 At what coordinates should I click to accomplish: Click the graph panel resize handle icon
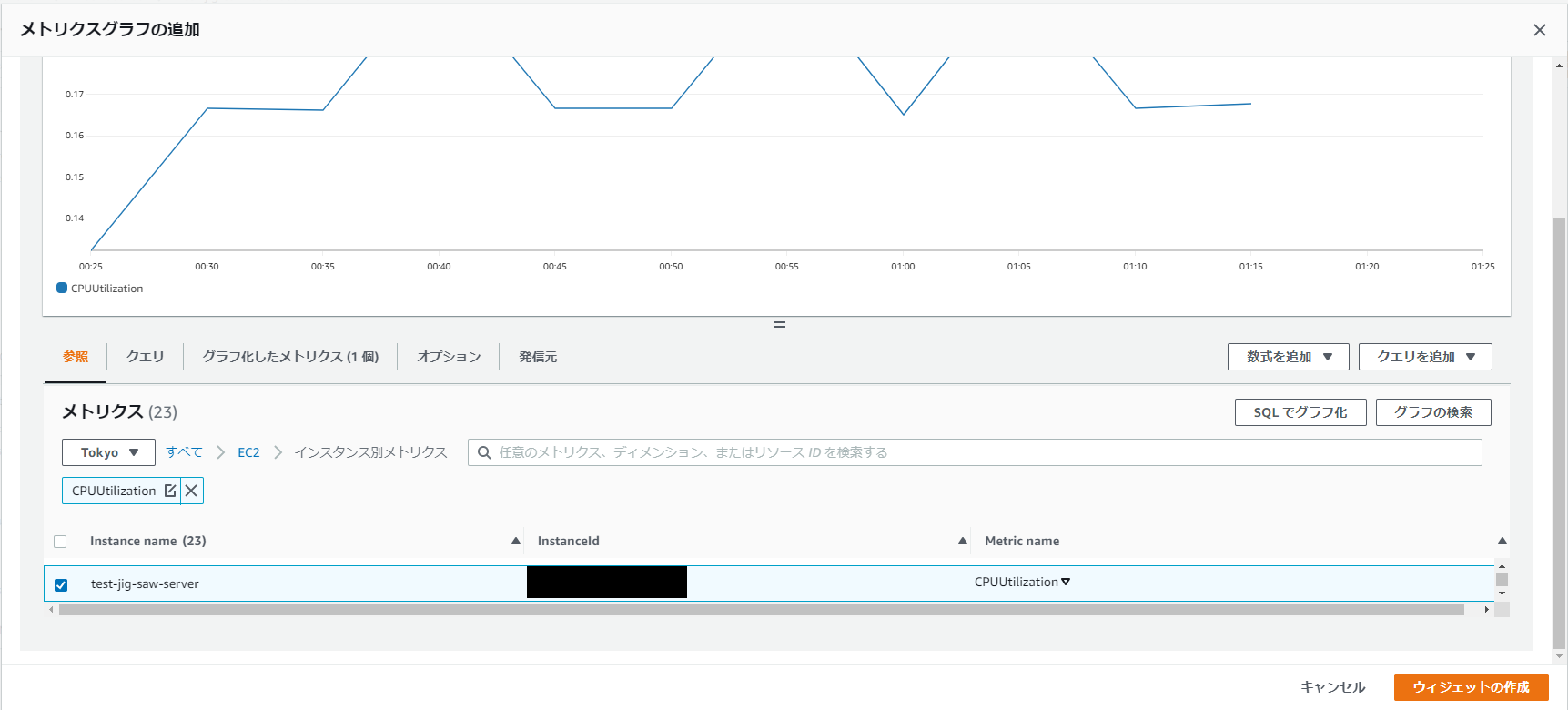780,324
